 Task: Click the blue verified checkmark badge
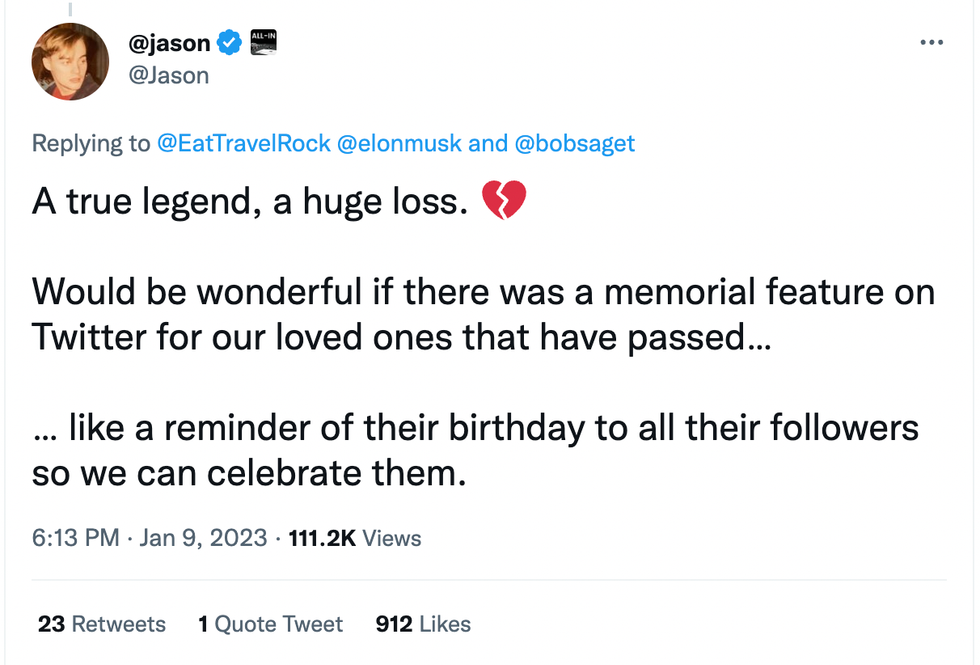coord(231,42)
